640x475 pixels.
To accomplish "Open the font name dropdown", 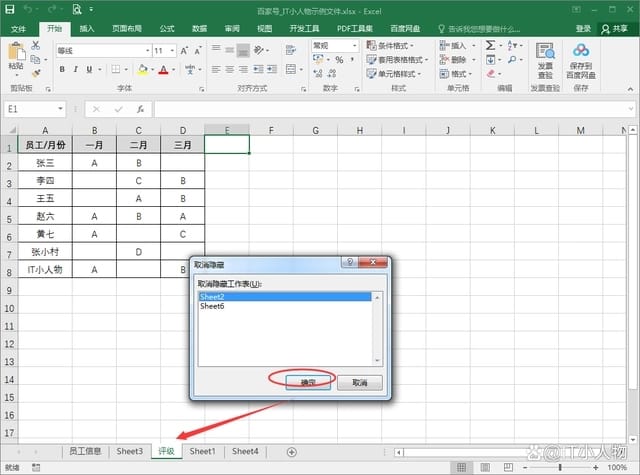I will (144, 50).
